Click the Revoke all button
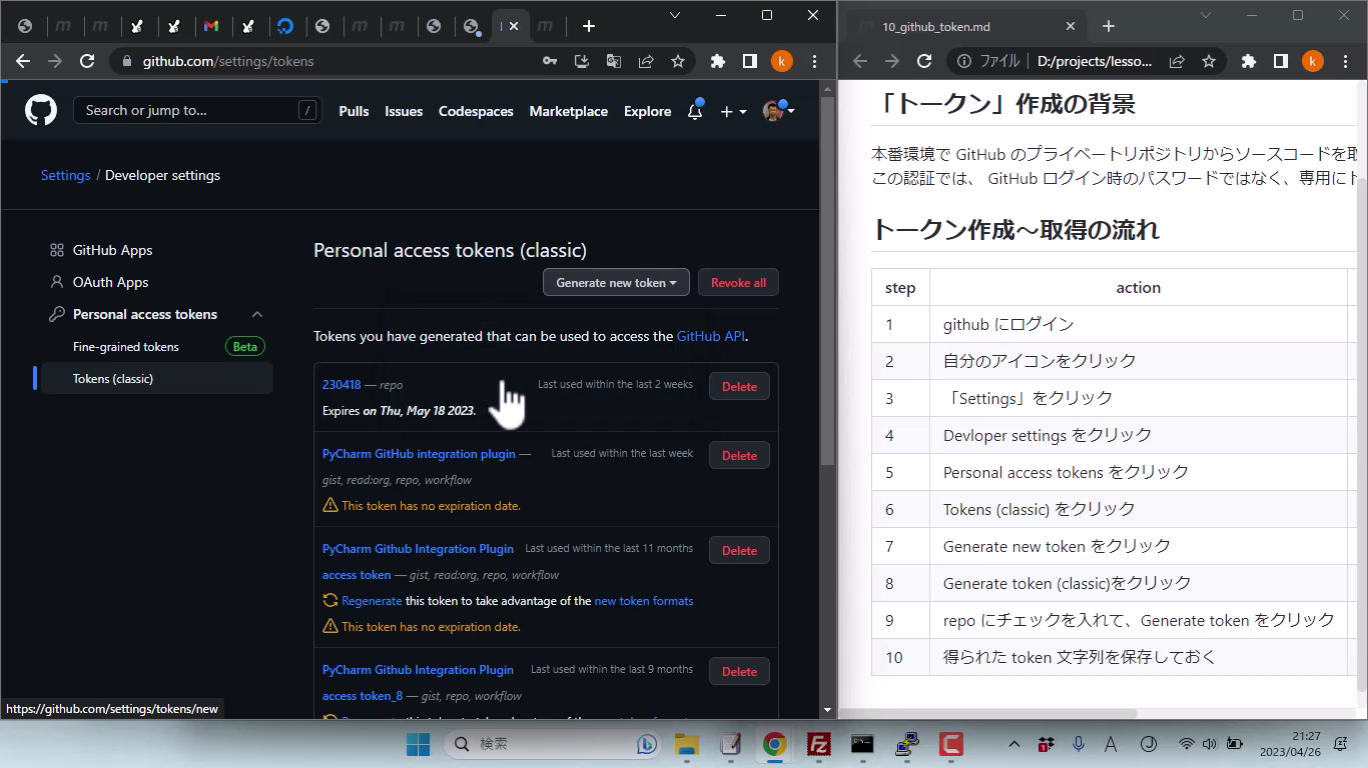Viewport: 1368px width, 768px height. click(738, 283)
